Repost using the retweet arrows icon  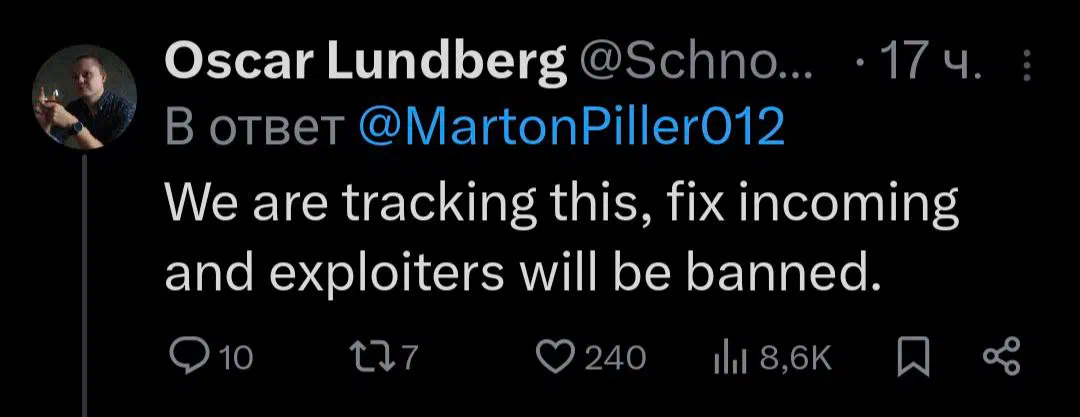click(x=373, y=358)
